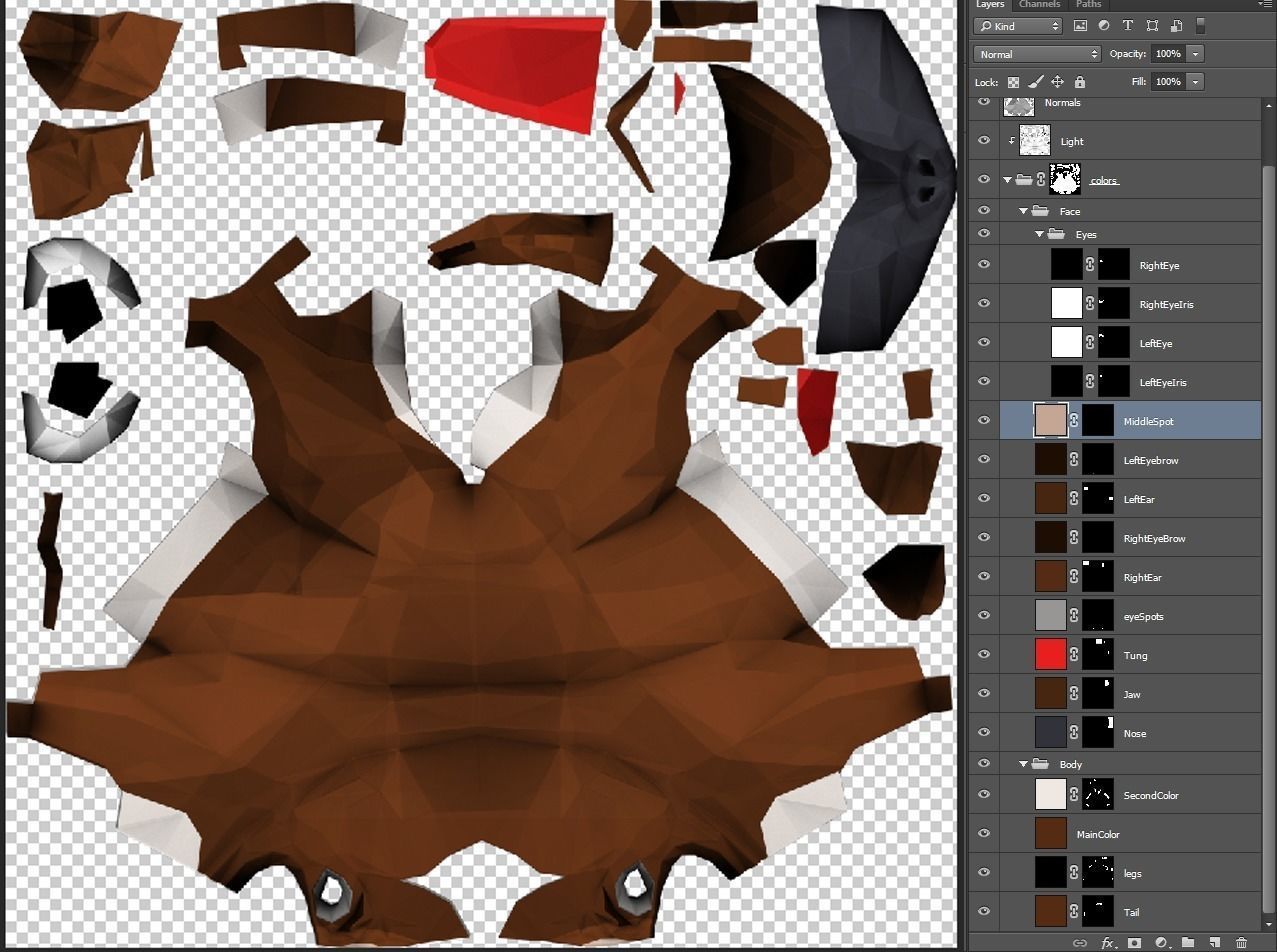Click mask link icon on Tung layer

pyautogui.click(x=1074, y=655)
